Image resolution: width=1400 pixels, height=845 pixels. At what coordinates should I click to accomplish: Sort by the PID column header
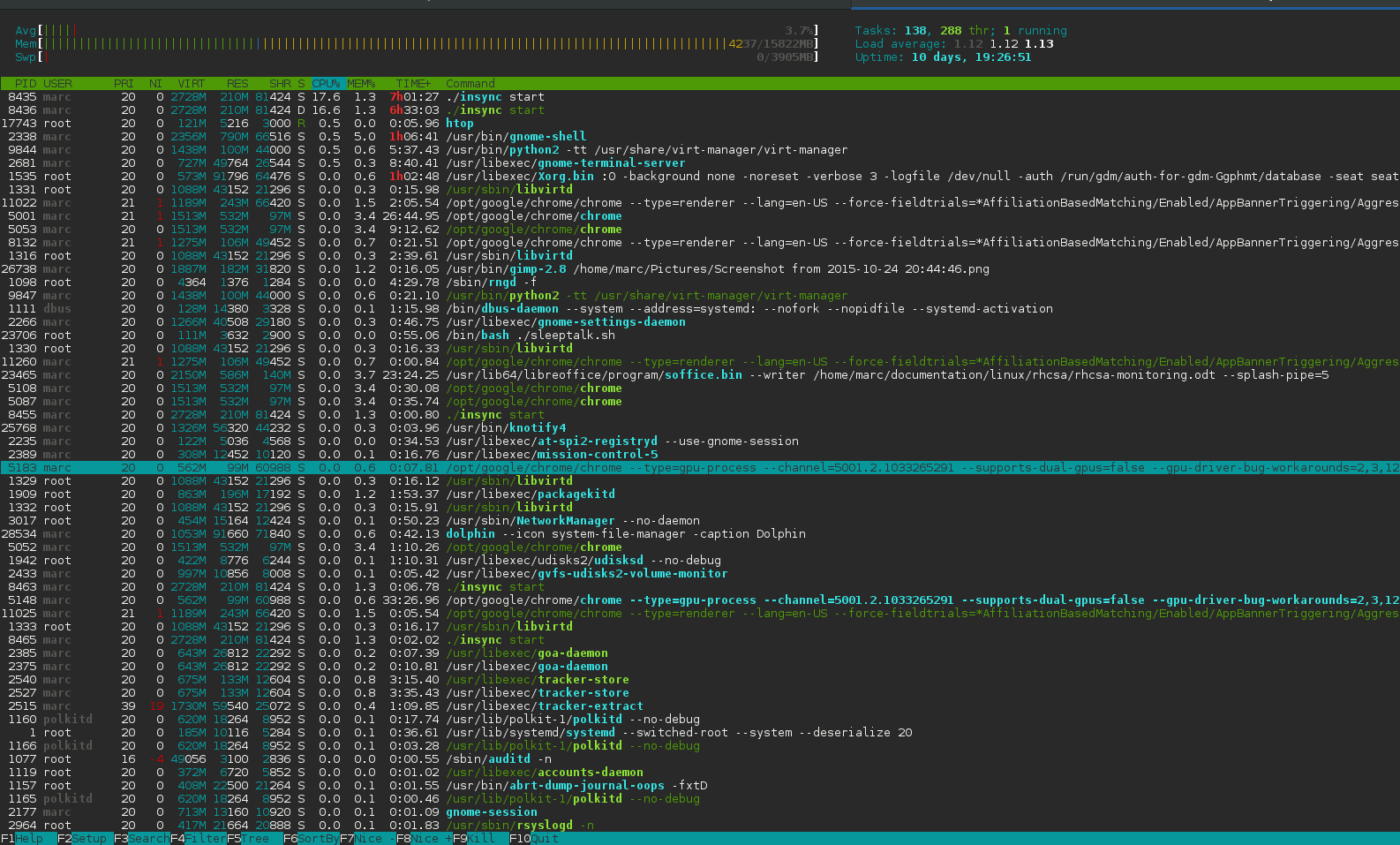coord(26,84)
